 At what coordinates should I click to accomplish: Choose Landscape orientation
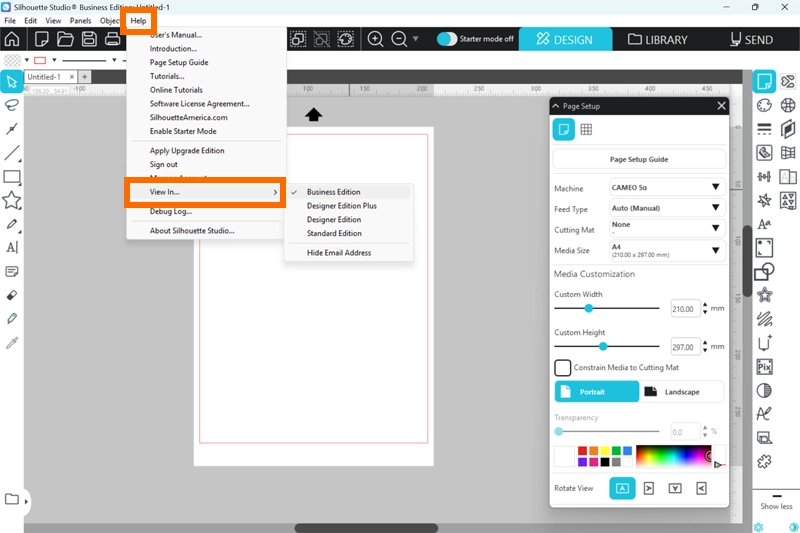[681, 392]
